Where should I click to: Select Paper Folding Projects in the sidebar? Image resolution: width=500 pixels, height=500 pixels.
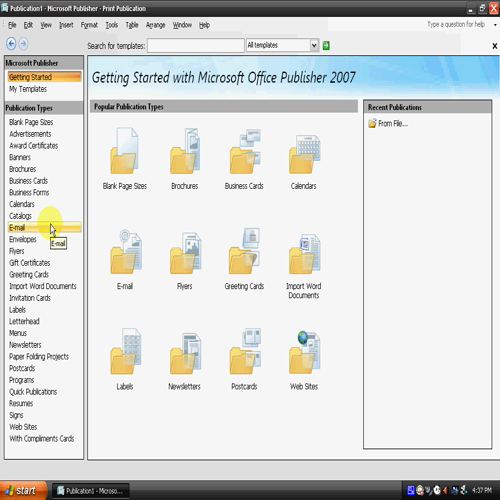(x=39, y=357)
